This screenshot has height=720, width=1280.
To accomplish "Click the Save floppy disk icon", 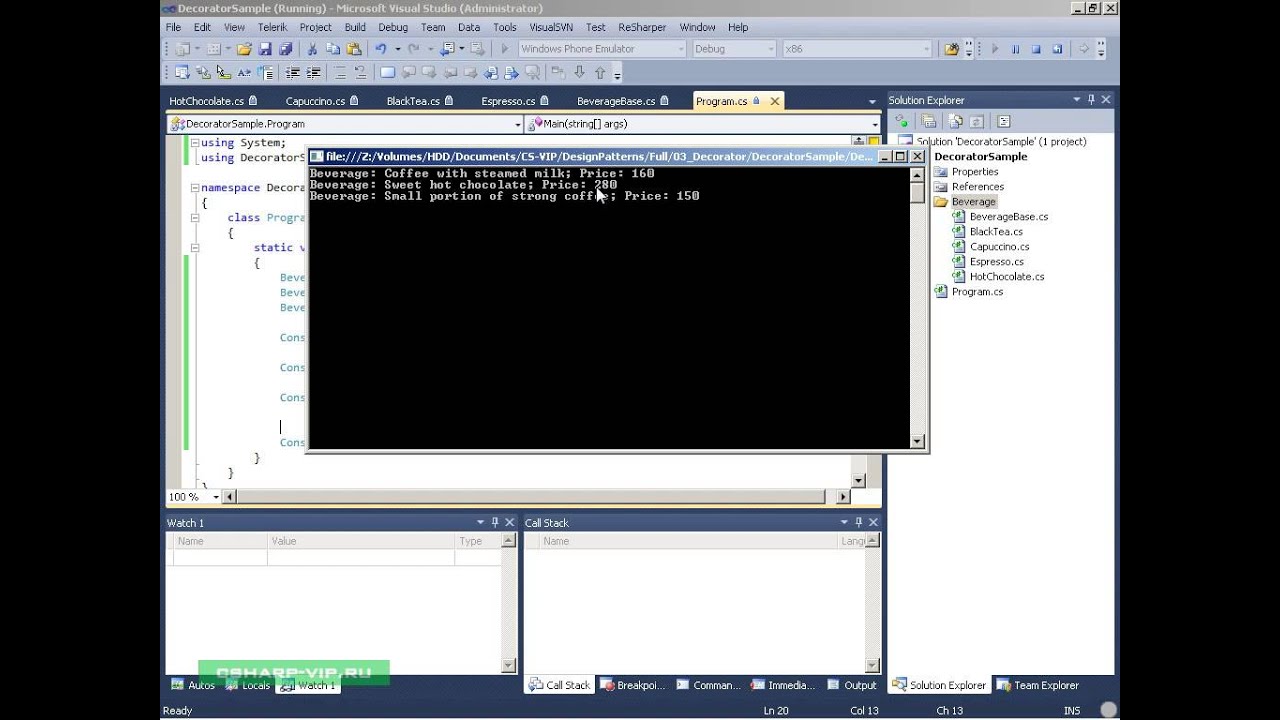I will click(265, 48).
